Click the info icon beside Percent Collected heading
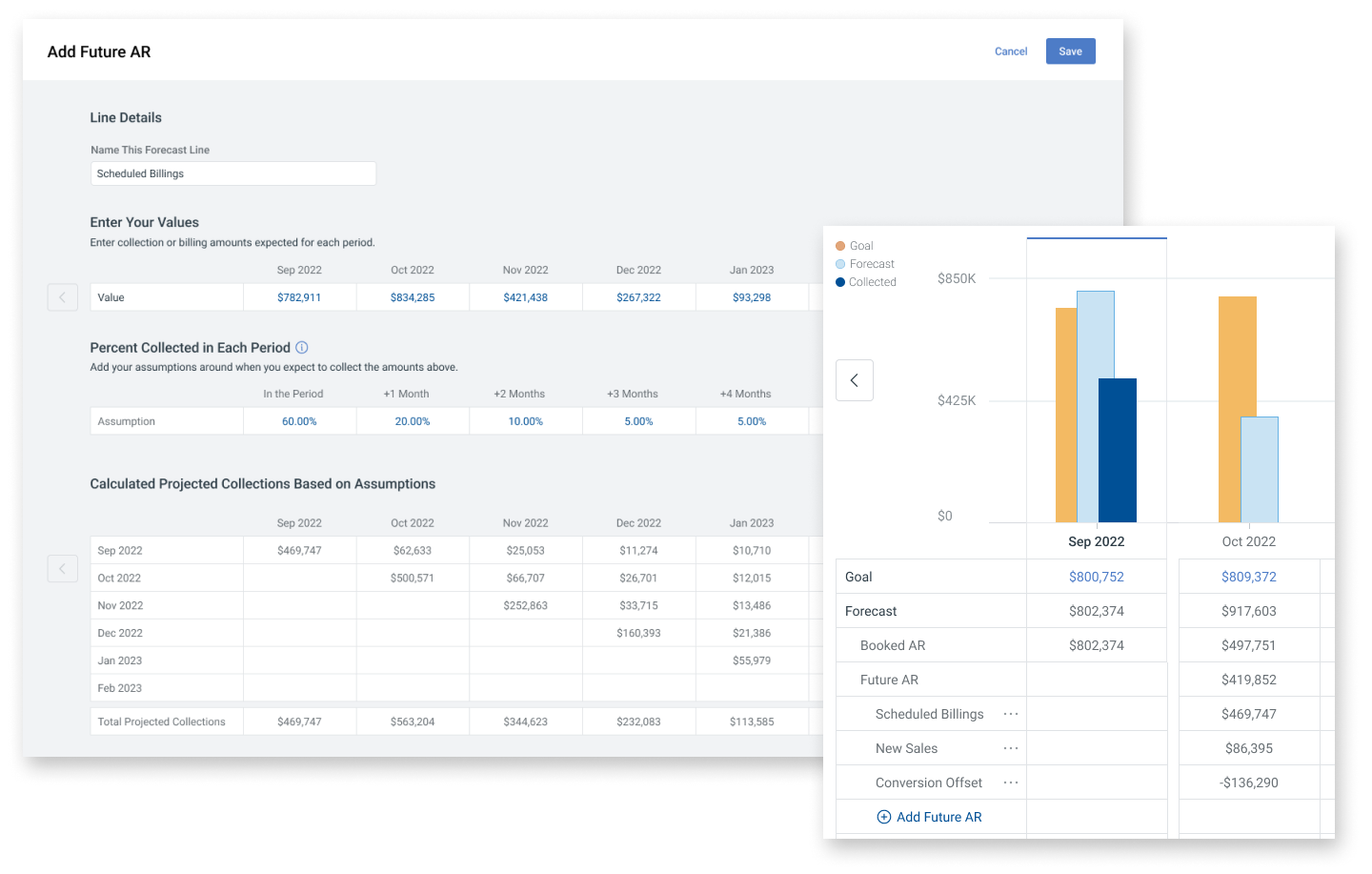Viewport: 1372px width, 874px height. [302, 348]
